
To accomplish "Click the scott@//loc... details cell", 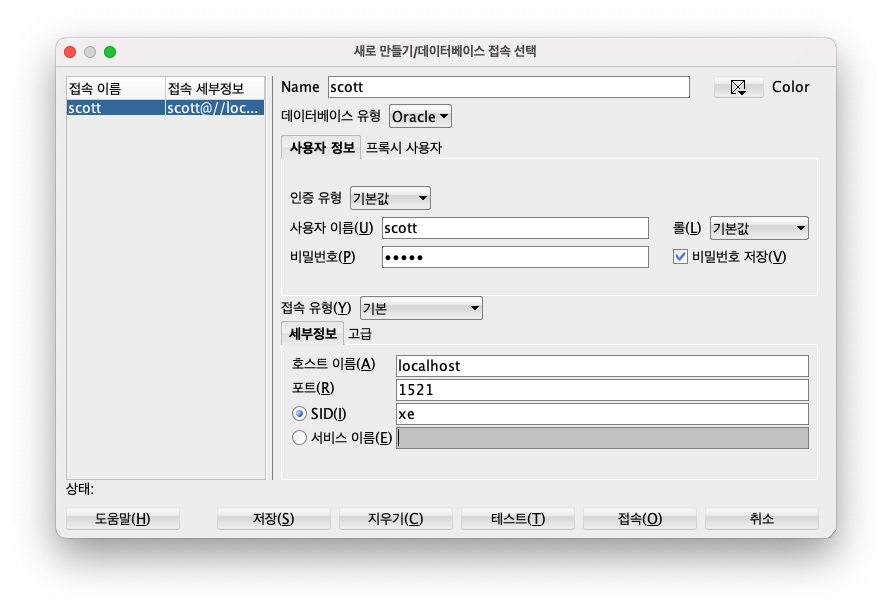I will (214, 108).
